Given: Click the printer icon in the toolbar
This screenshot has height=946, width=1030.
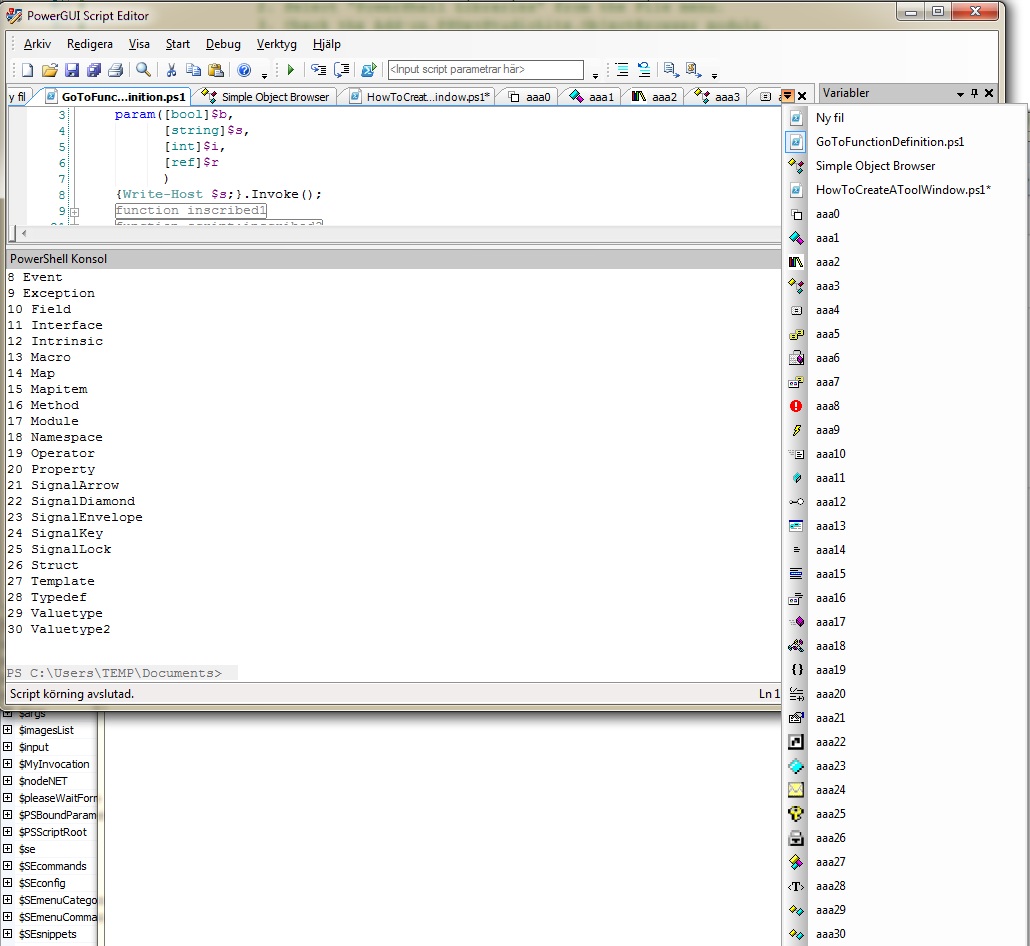Looking at the screenshot, I should 116,70.
